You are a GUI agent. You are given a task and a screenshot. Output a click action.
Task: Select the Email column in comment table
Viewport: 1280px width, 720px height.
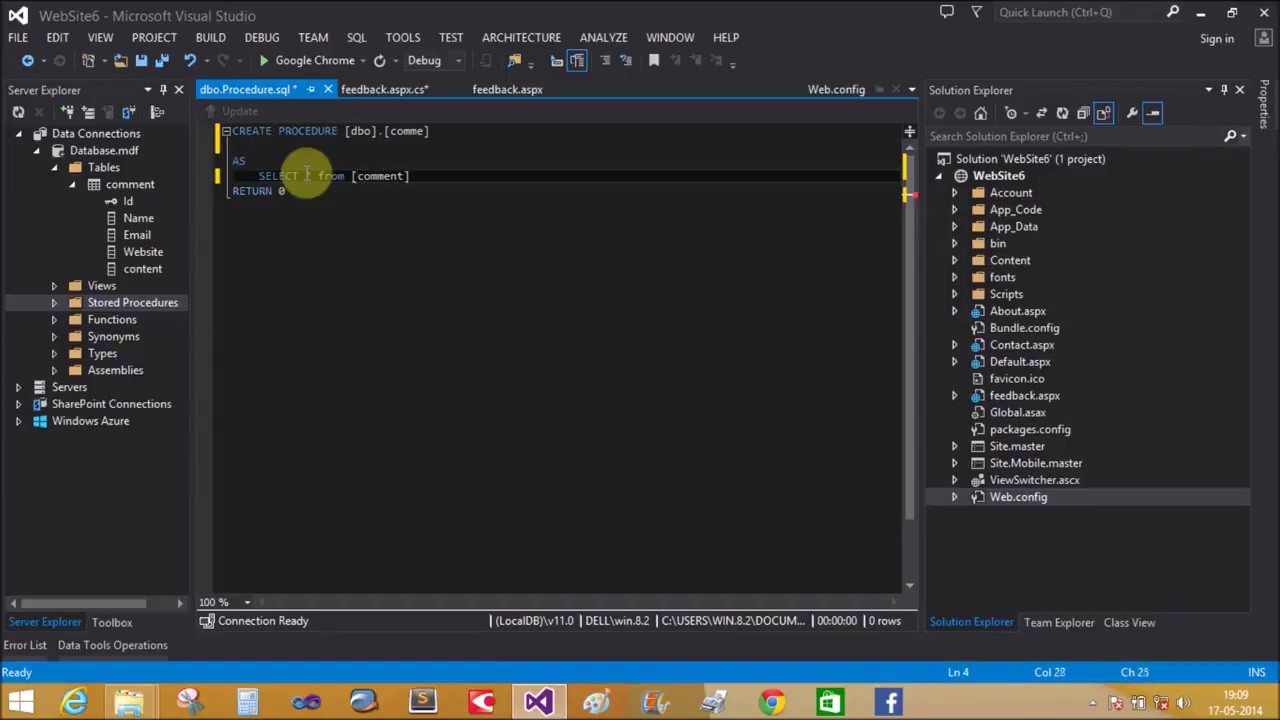tap(137, 235)
